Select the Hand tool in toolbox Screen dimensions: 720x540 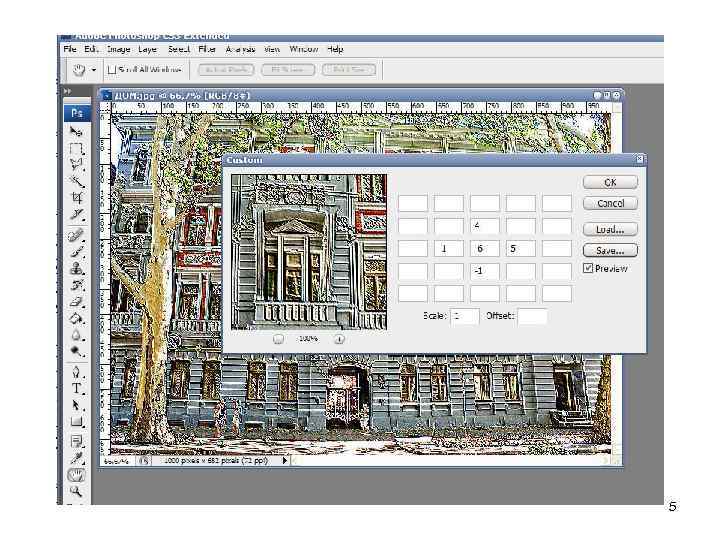tap(76, 475)
